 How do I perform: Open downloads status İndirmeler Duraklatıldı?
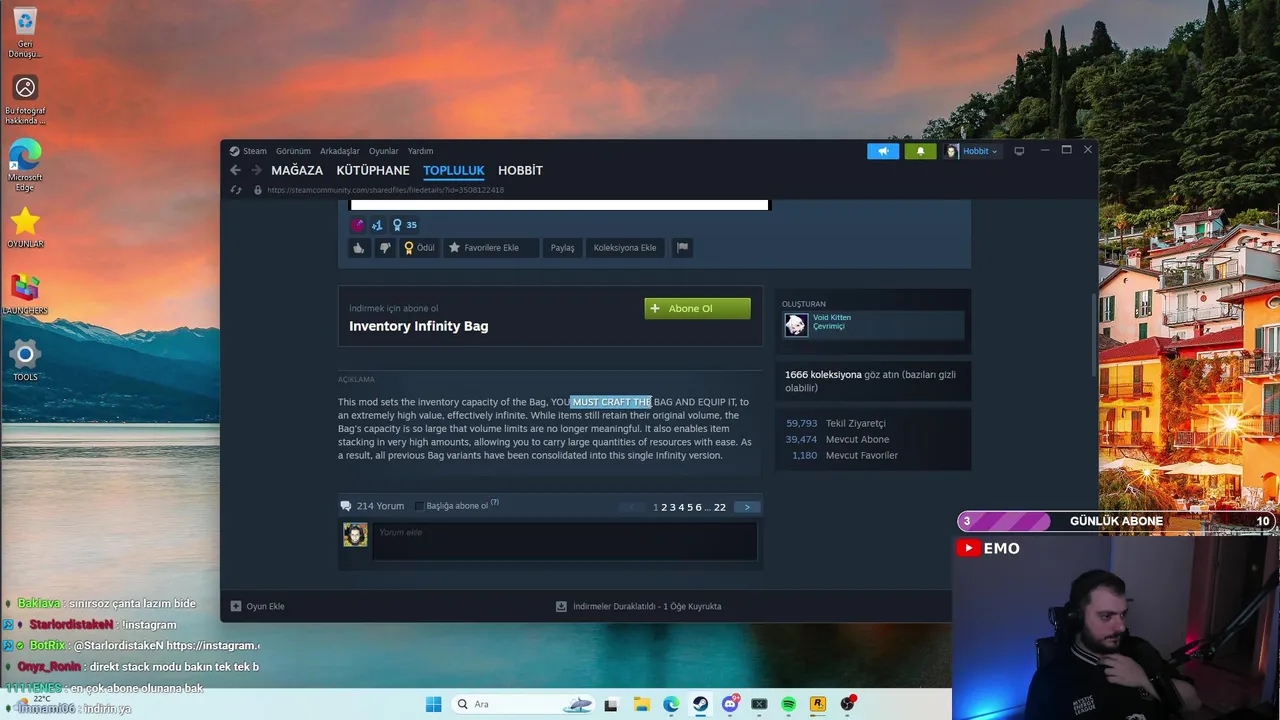click(x=639, y=606)
